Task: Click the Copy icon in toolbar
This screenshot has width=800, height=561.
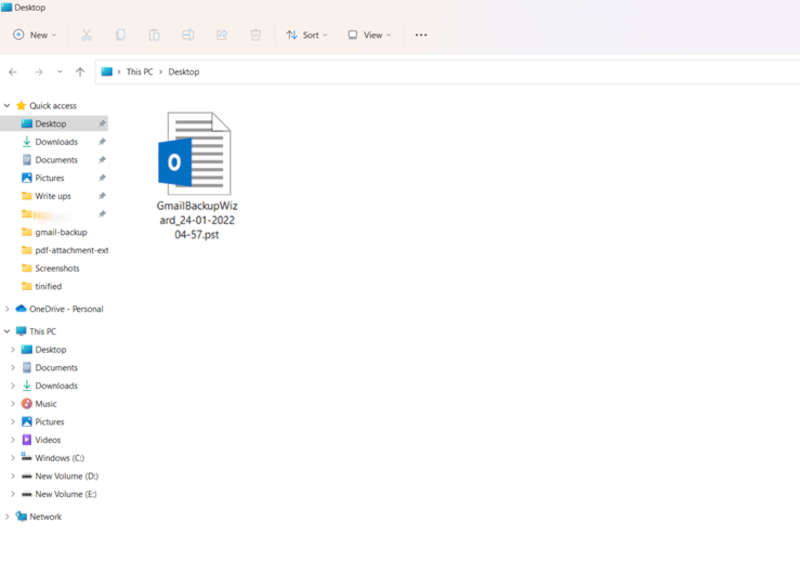Action: point(120,35)
